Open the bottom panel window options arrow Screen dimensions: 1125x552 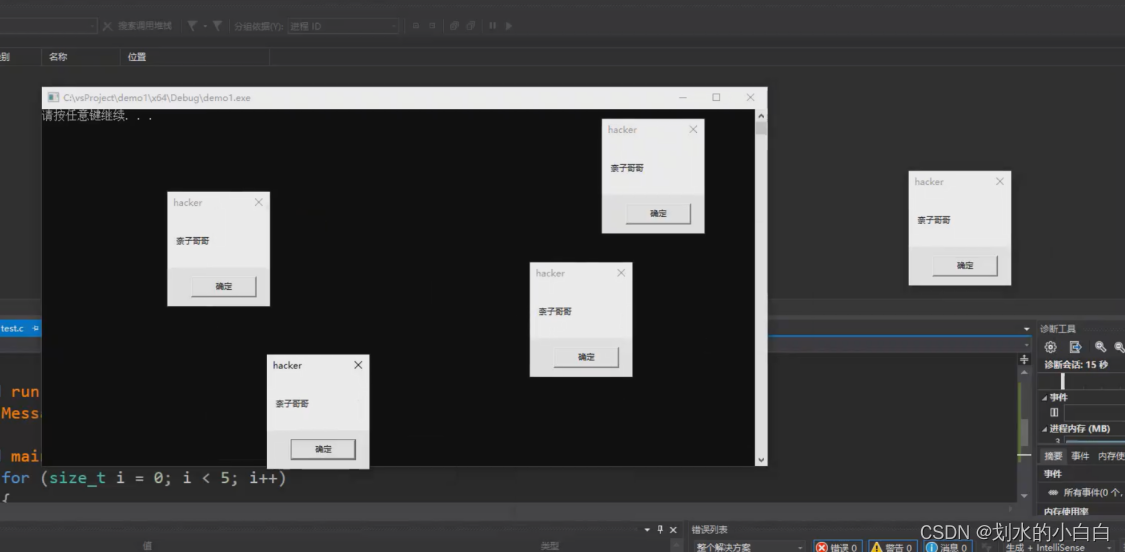click(647, 530)
